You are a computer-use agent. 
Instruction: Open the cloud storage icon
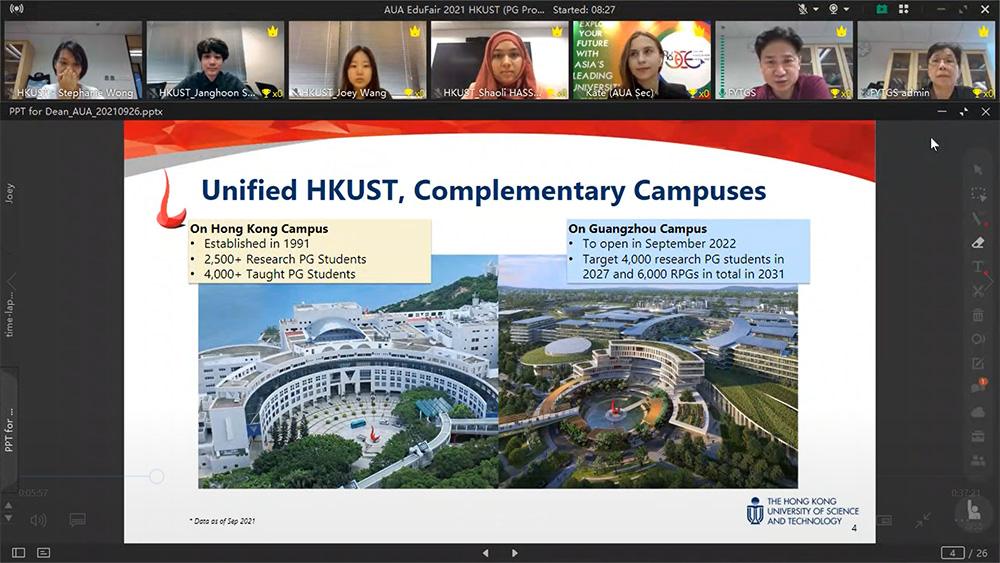pyautogui.click(x=978, y=413)
